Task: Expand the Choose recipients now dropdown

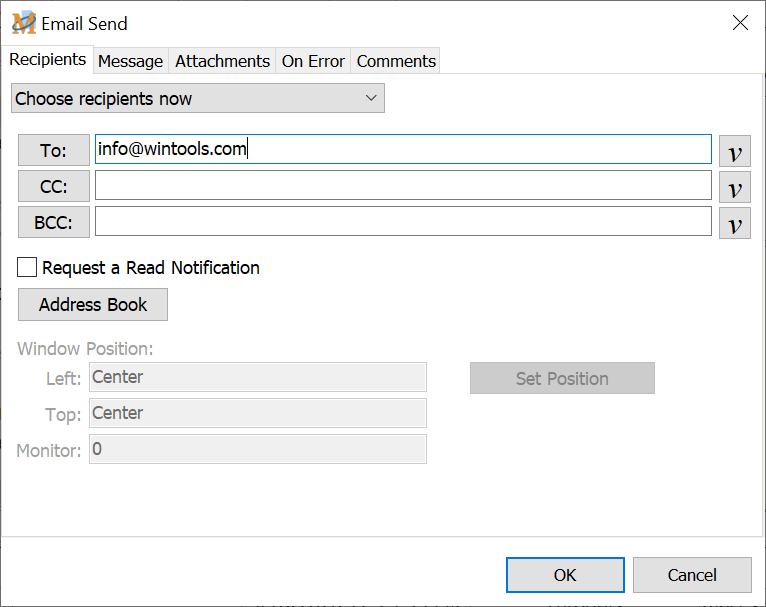Action: click(198, 98)
